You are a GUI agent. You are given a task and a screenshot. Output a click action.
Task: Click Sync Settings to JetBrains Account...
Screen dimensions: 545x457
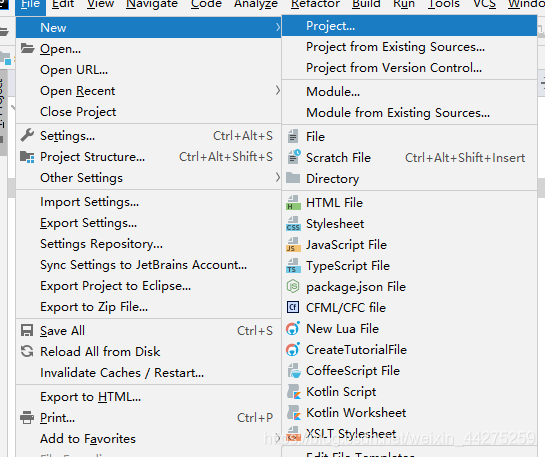point(148,265)
